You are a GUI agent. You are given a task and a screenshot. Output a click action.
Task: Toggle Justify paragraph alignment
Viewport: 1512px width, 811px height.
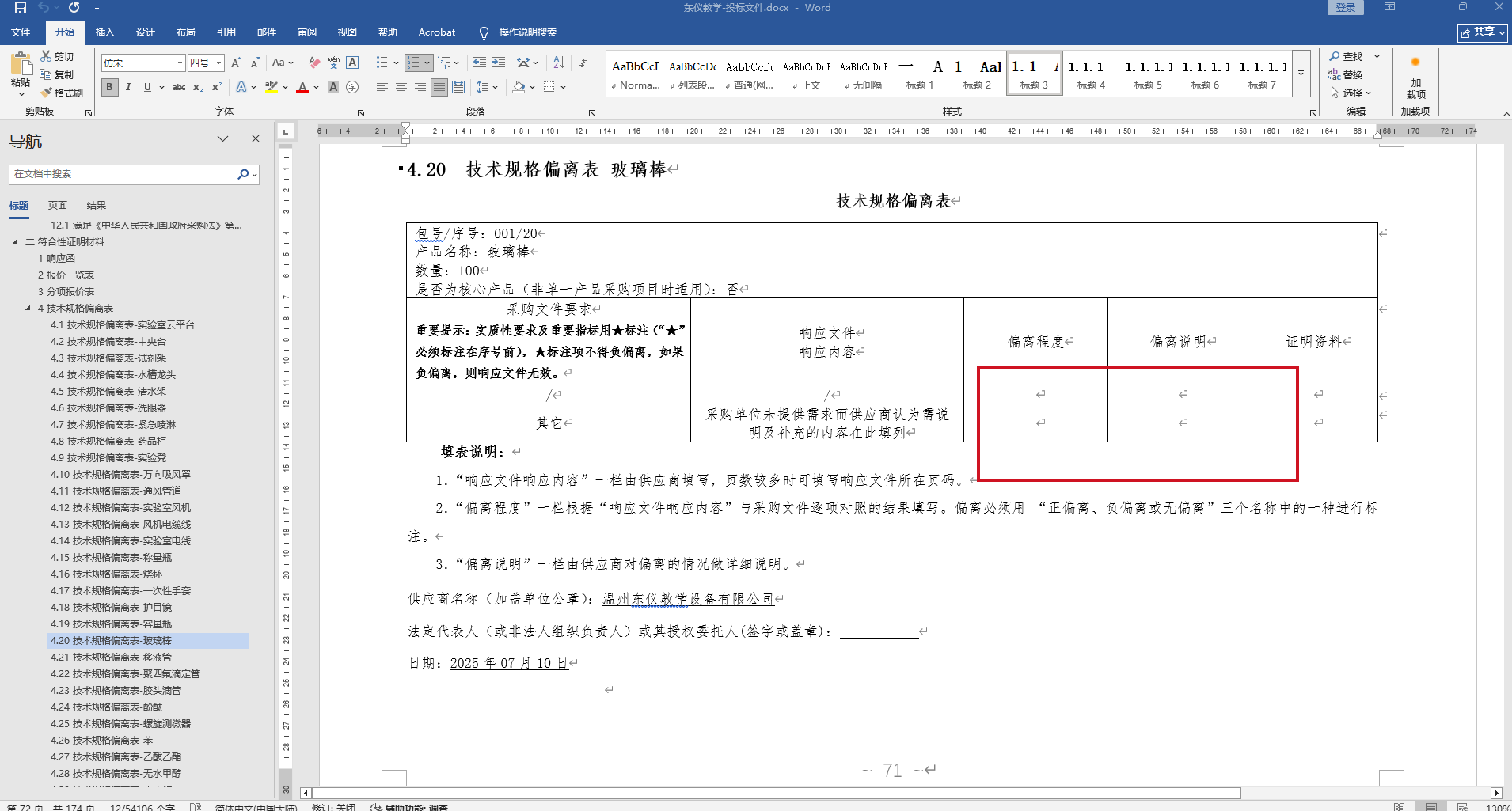tap(439, 87)
